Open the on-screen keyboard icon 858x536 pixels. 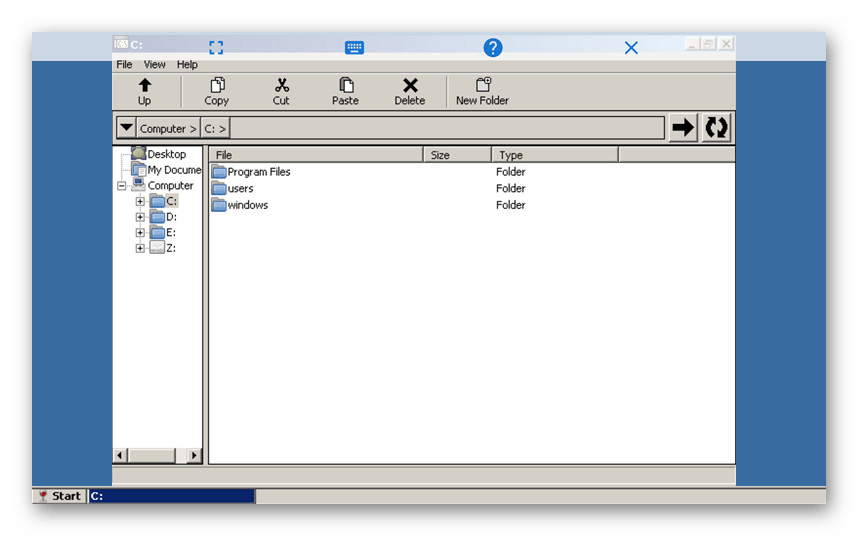point(354,47)
